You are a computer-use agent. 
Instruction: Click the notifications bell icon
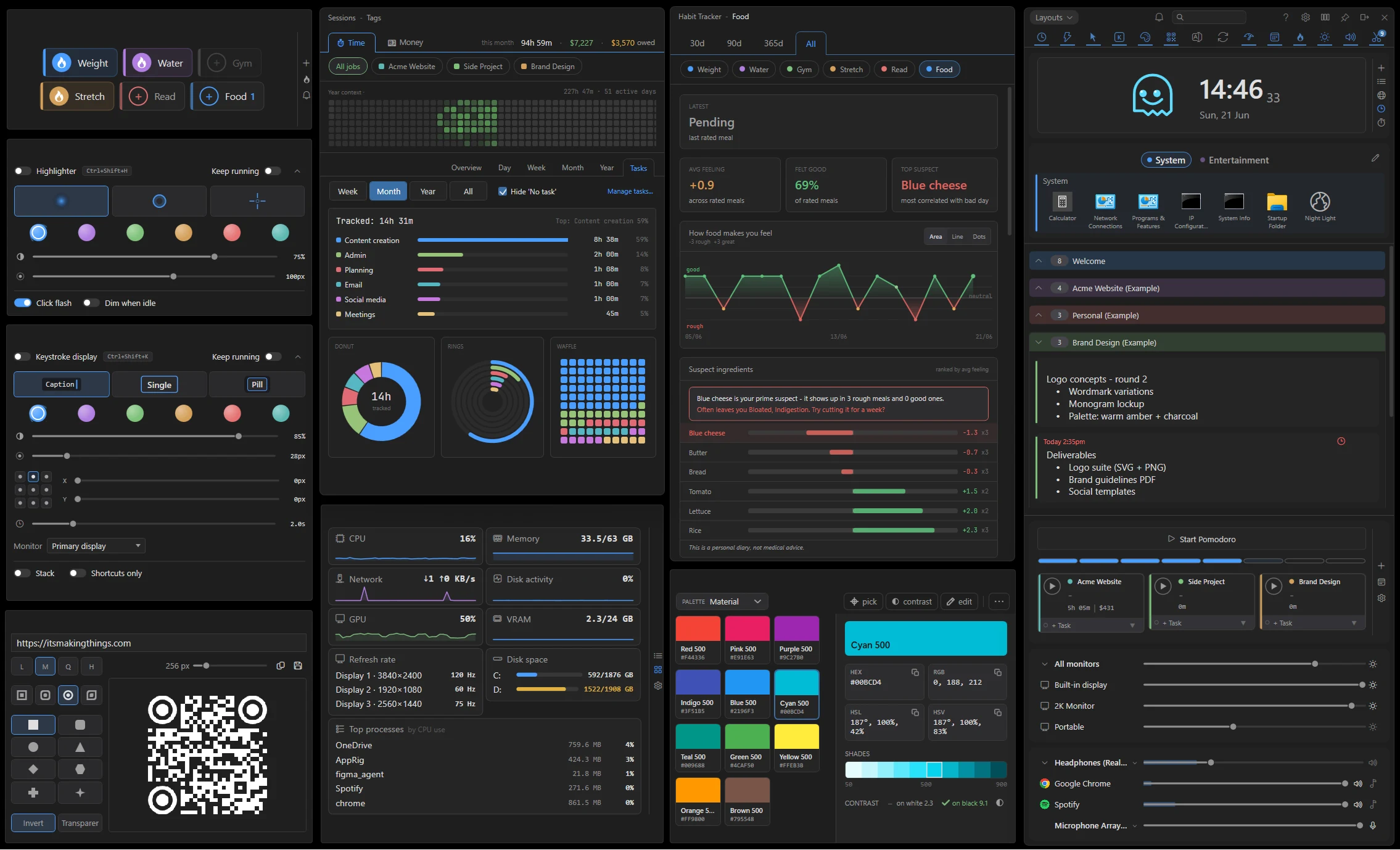coord(1159,17)
